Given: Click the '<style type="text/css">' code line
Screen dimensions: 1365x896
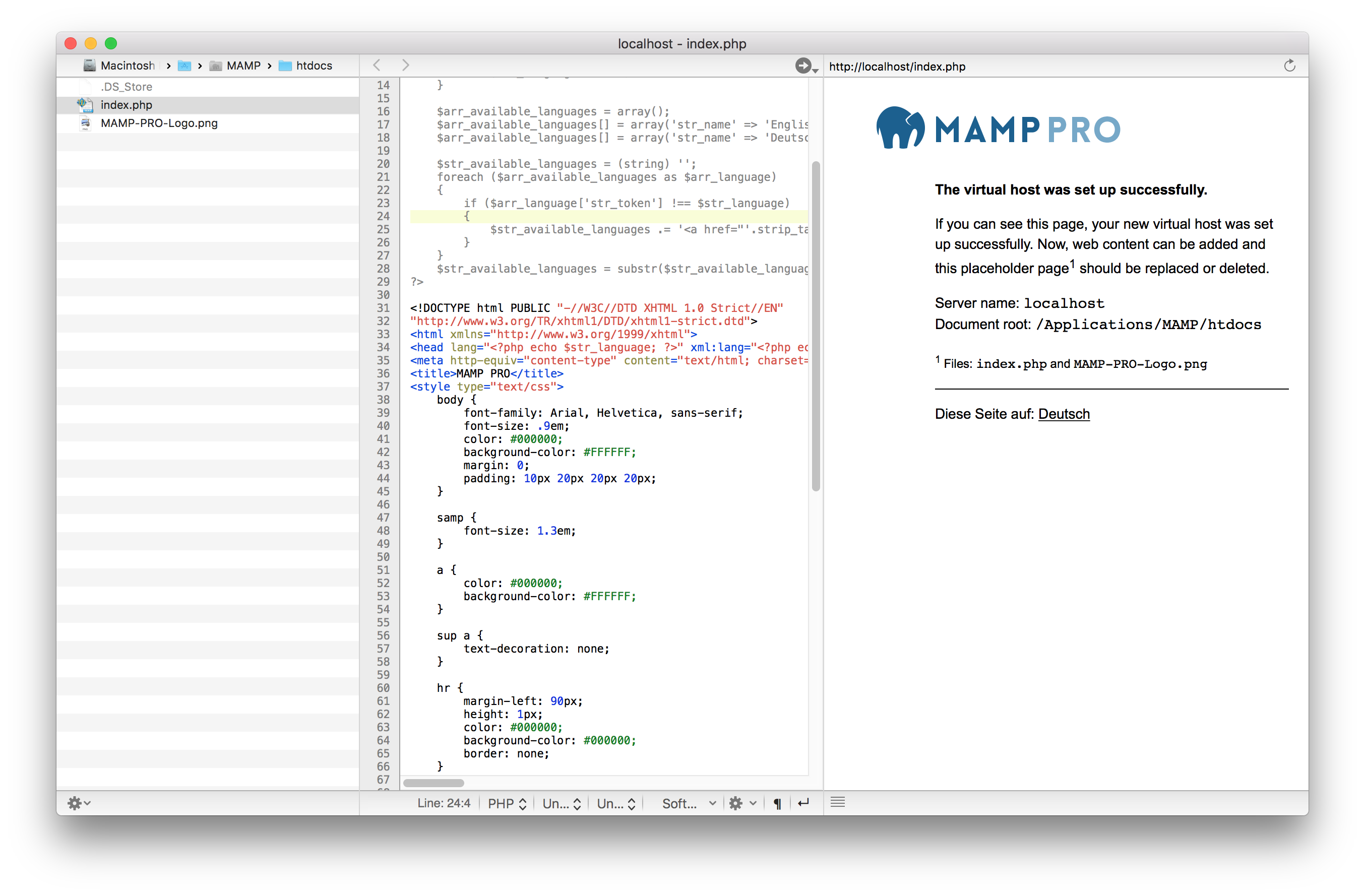Looking at the screenshot, I should [487, 387].
